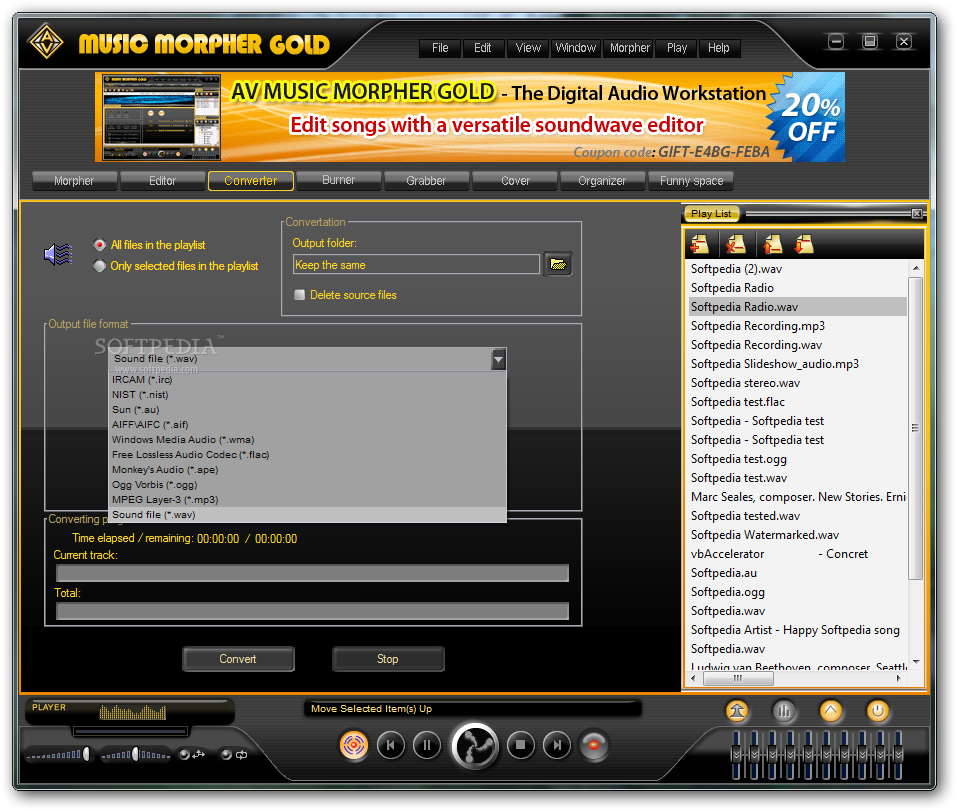Move selected playlist item up icon
Screen dimensions: 957x811
click(772, 245)
